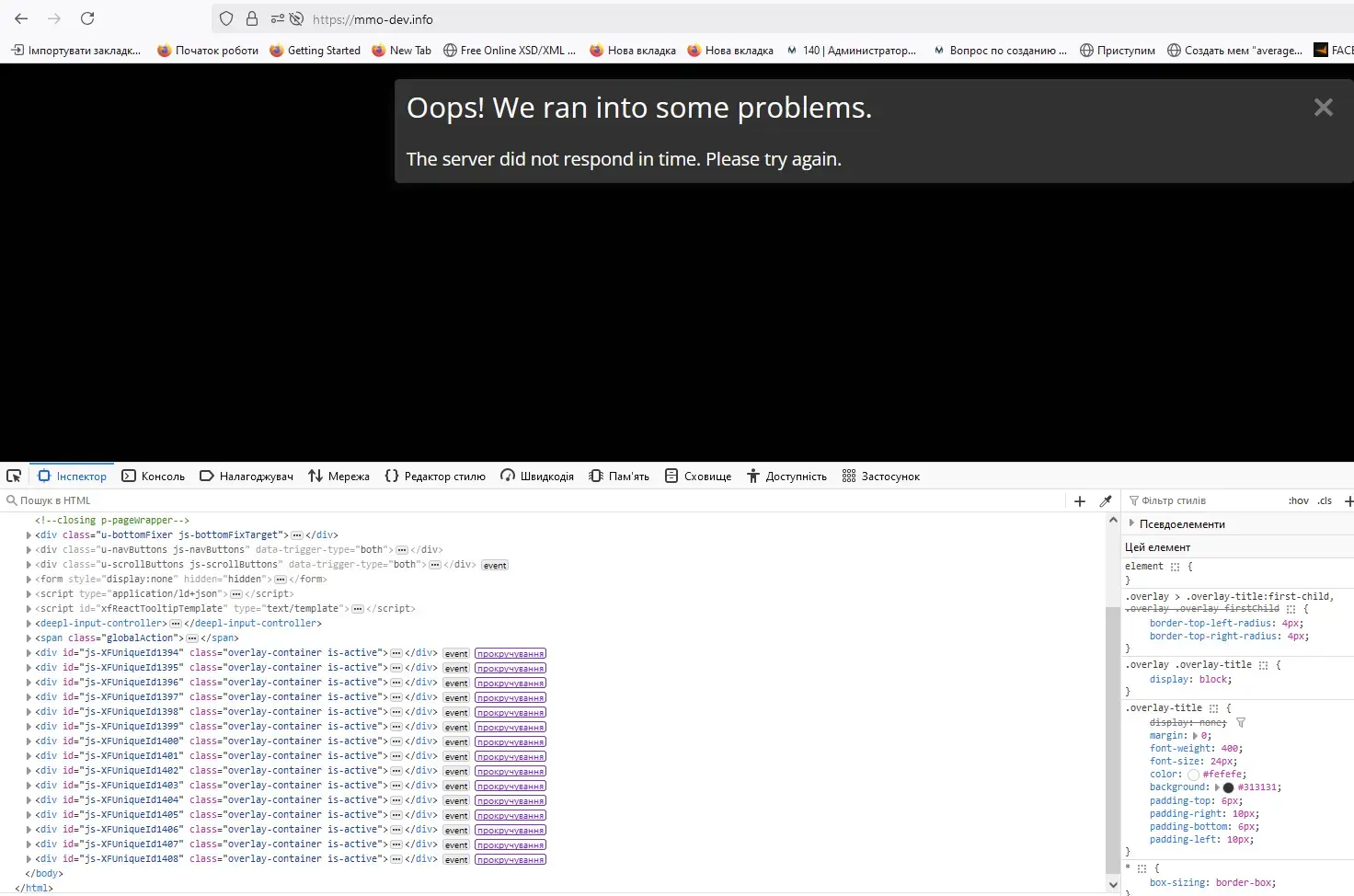Image resolution: width=1354 pixels, height=896 pixels.
Task: Highlight elements matching .overlay-title selector
Action: pos(1214,708)
